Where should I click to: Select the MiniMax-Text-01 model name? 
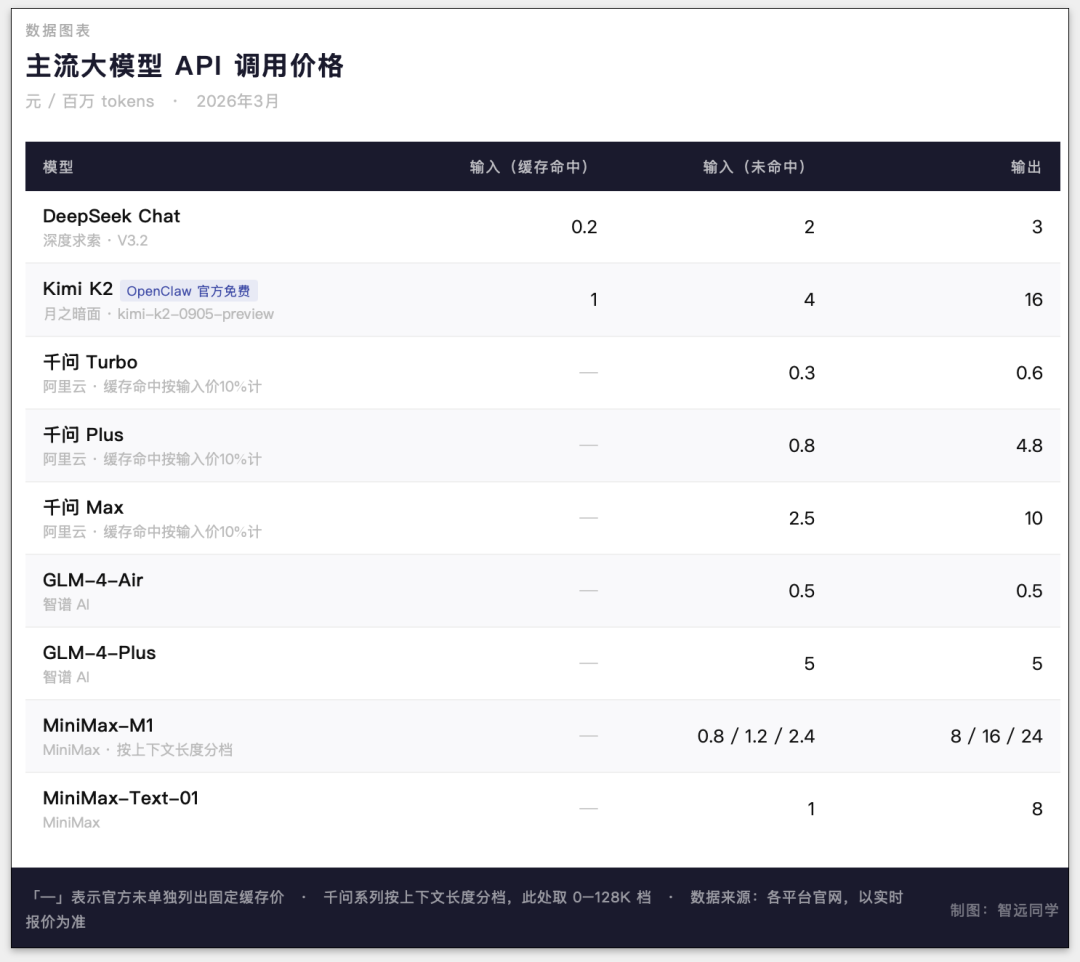click(120, 798)
